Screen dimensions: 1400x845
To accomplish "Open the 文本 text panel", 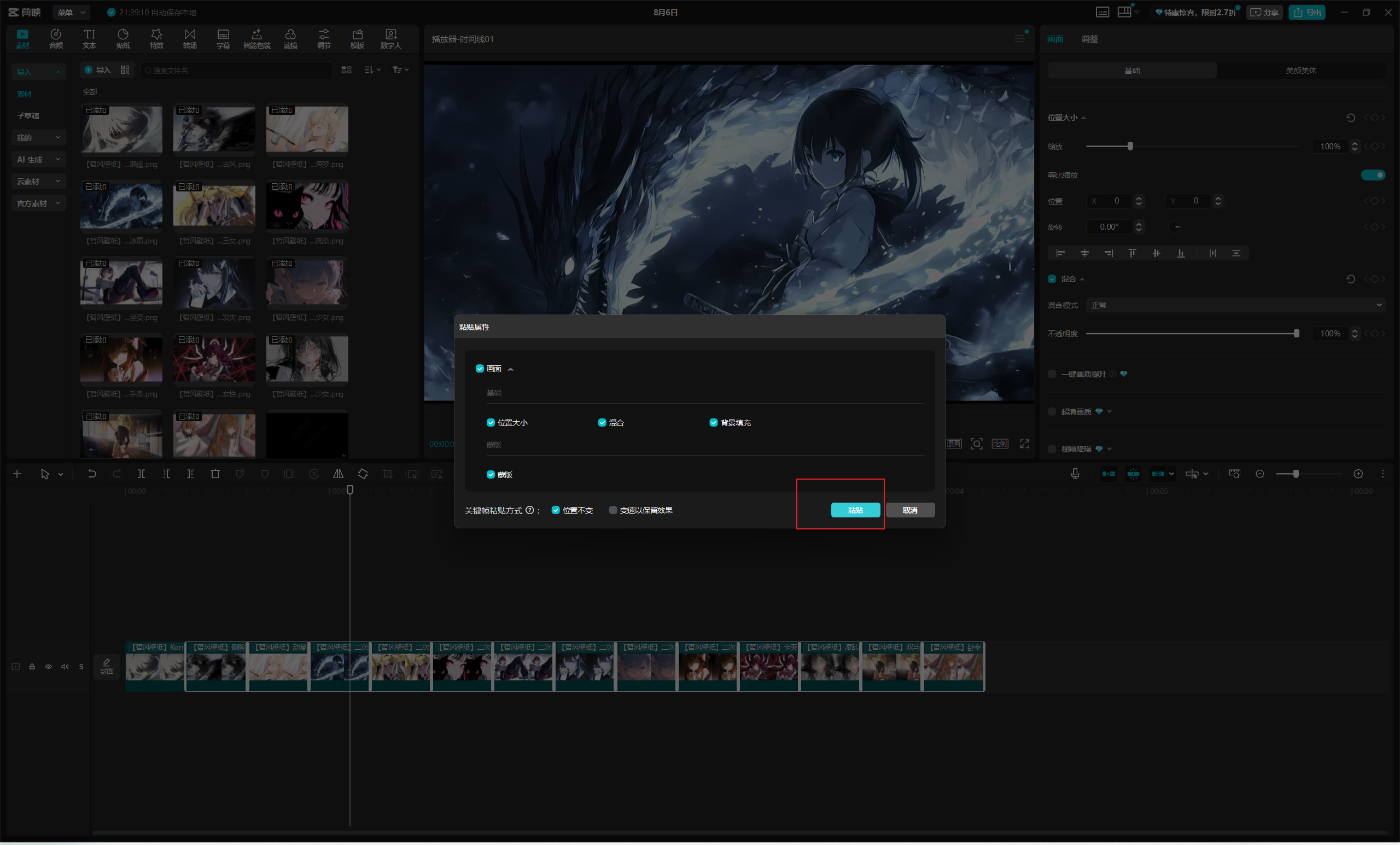I will pos(89,39).
